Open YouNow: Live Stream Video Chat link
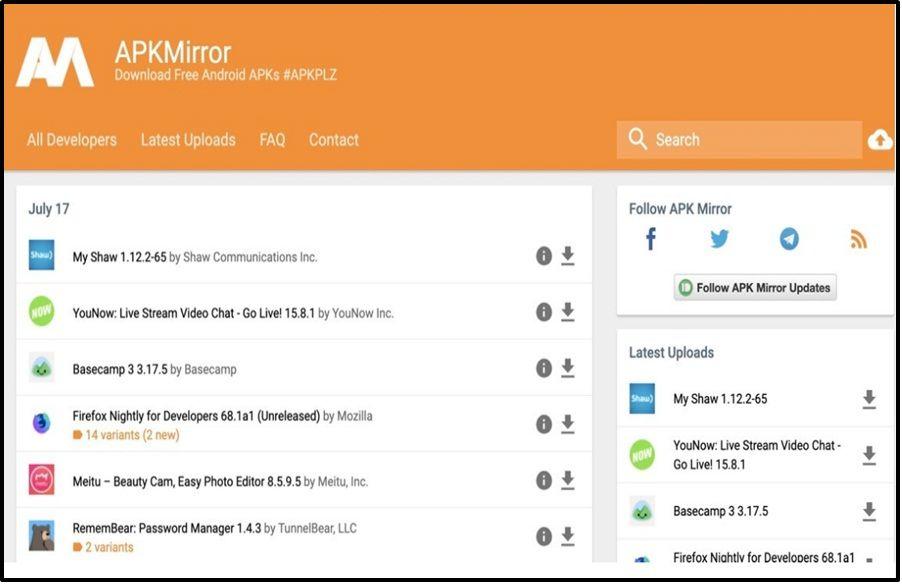This screenshot has width=902, height=585. tap(194, 313)
